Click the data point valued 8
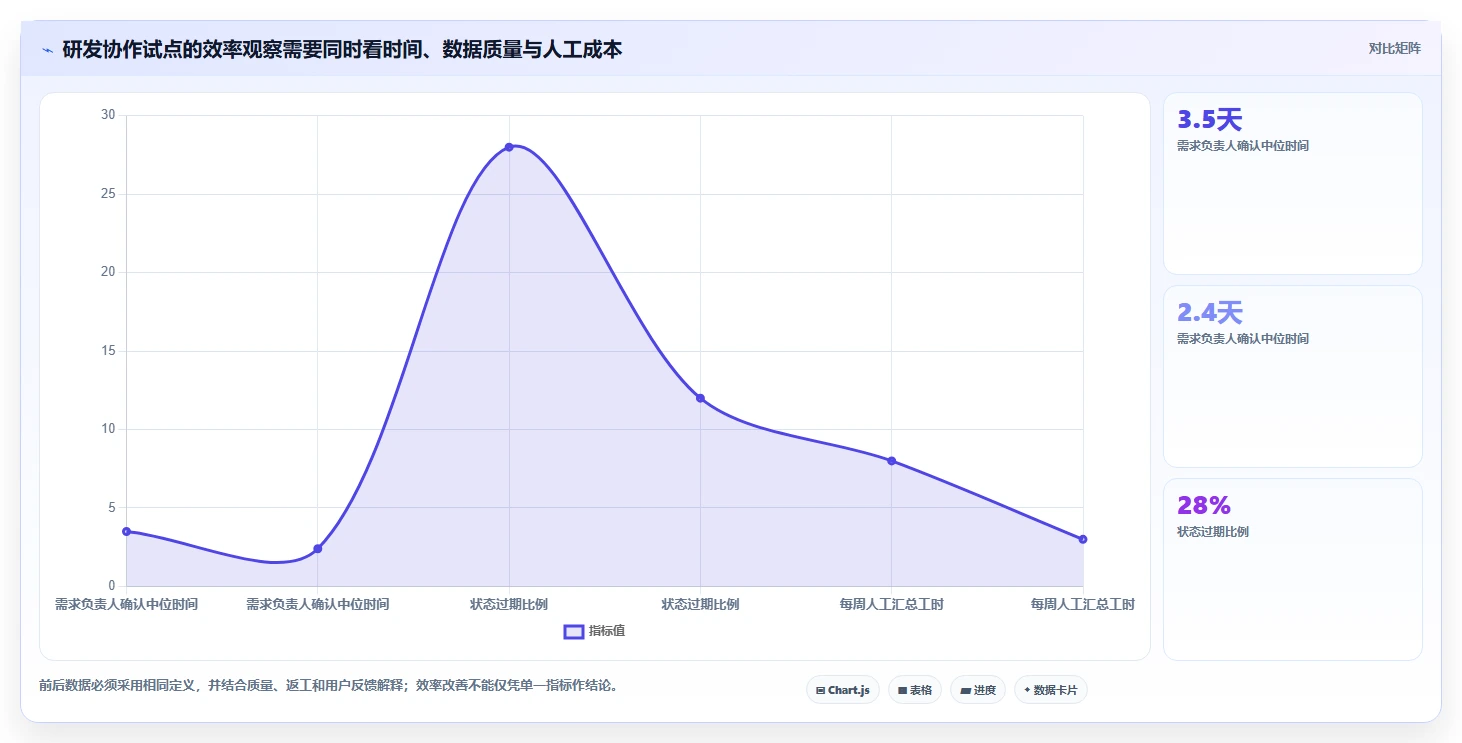 (891, 461)
